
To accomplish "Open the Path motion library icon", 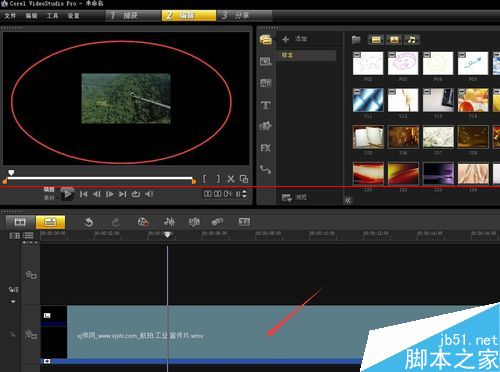I will coord(266,169).
